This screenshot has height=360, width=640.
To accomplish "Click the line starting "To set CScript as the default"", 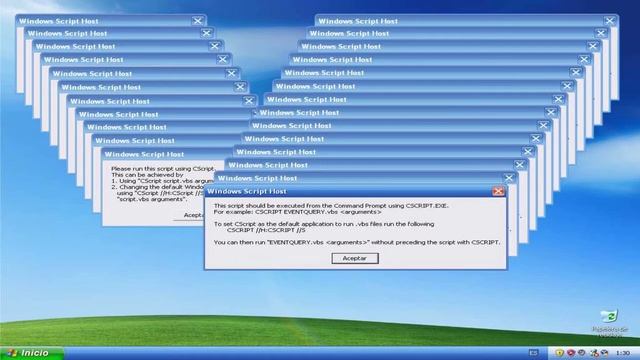I will [x=324, y=224].
